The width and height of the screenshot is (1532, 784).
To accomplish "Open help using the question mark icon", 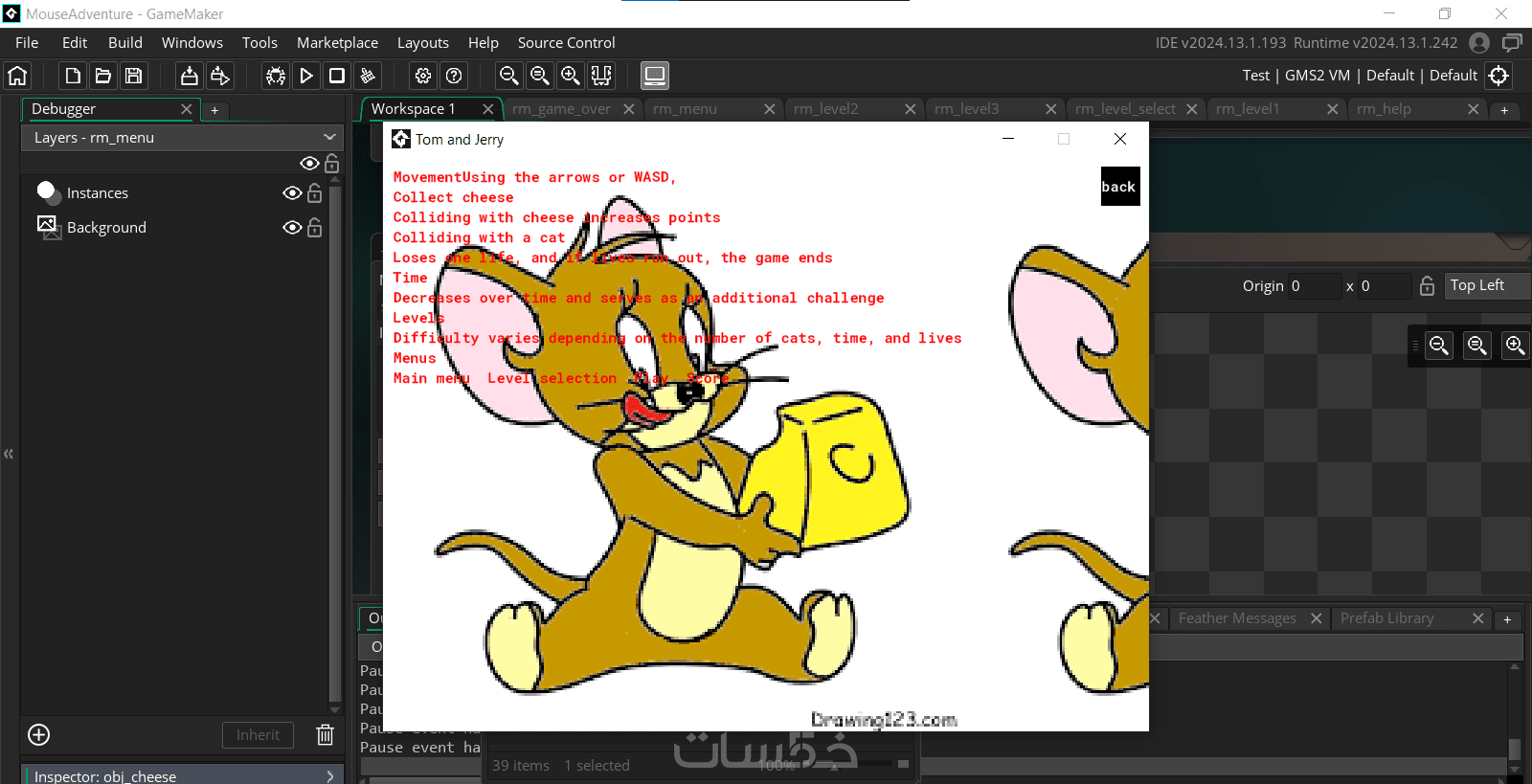I will [x=455, y=76].
